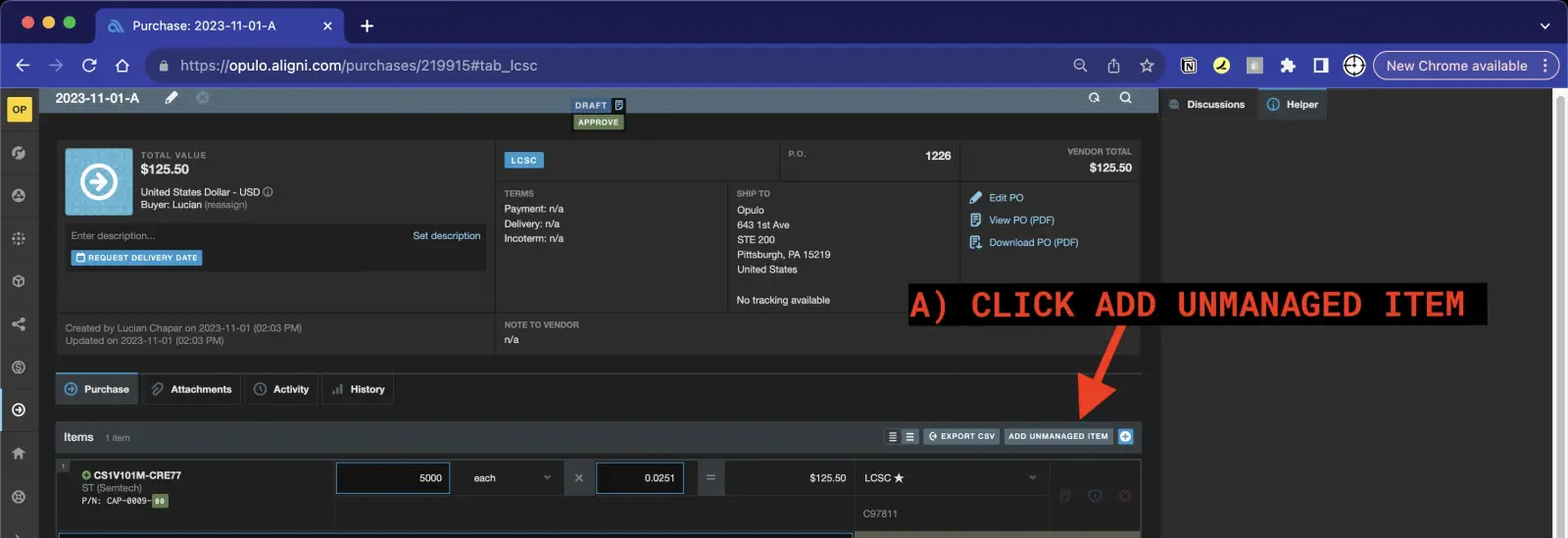Screen dimensions: 1568x538
Task: Click the Download PO (PDF) link
Action: [x=1032, y=243]
